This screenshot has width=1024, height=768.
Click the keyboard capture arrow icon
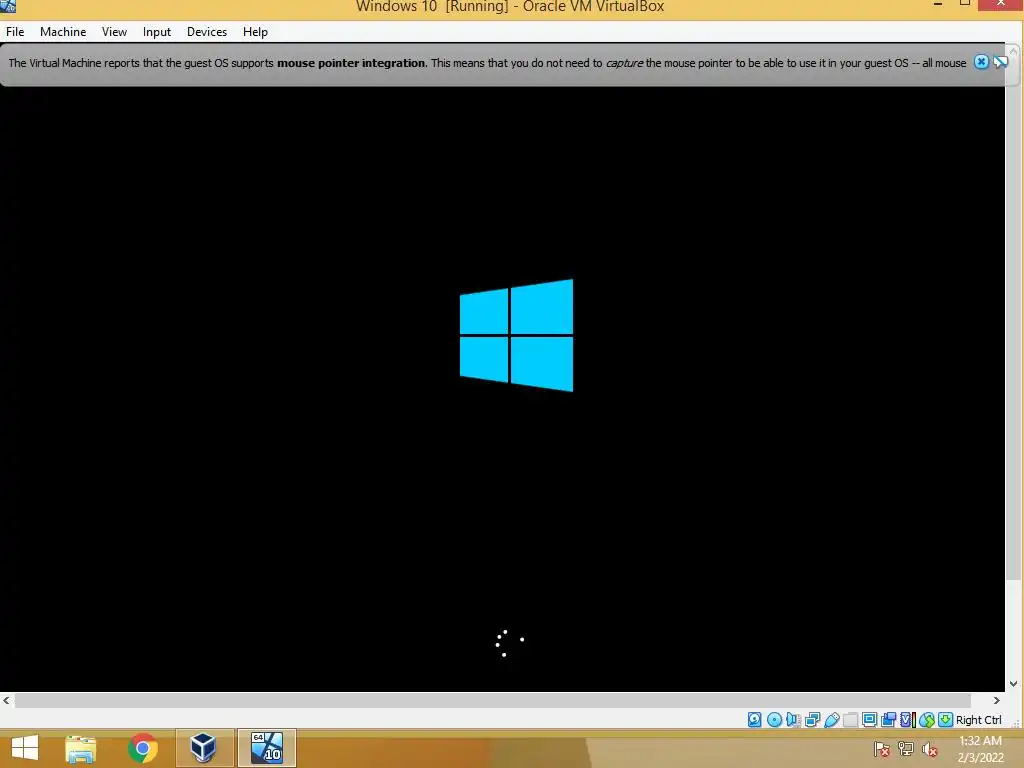click(946, 720)
